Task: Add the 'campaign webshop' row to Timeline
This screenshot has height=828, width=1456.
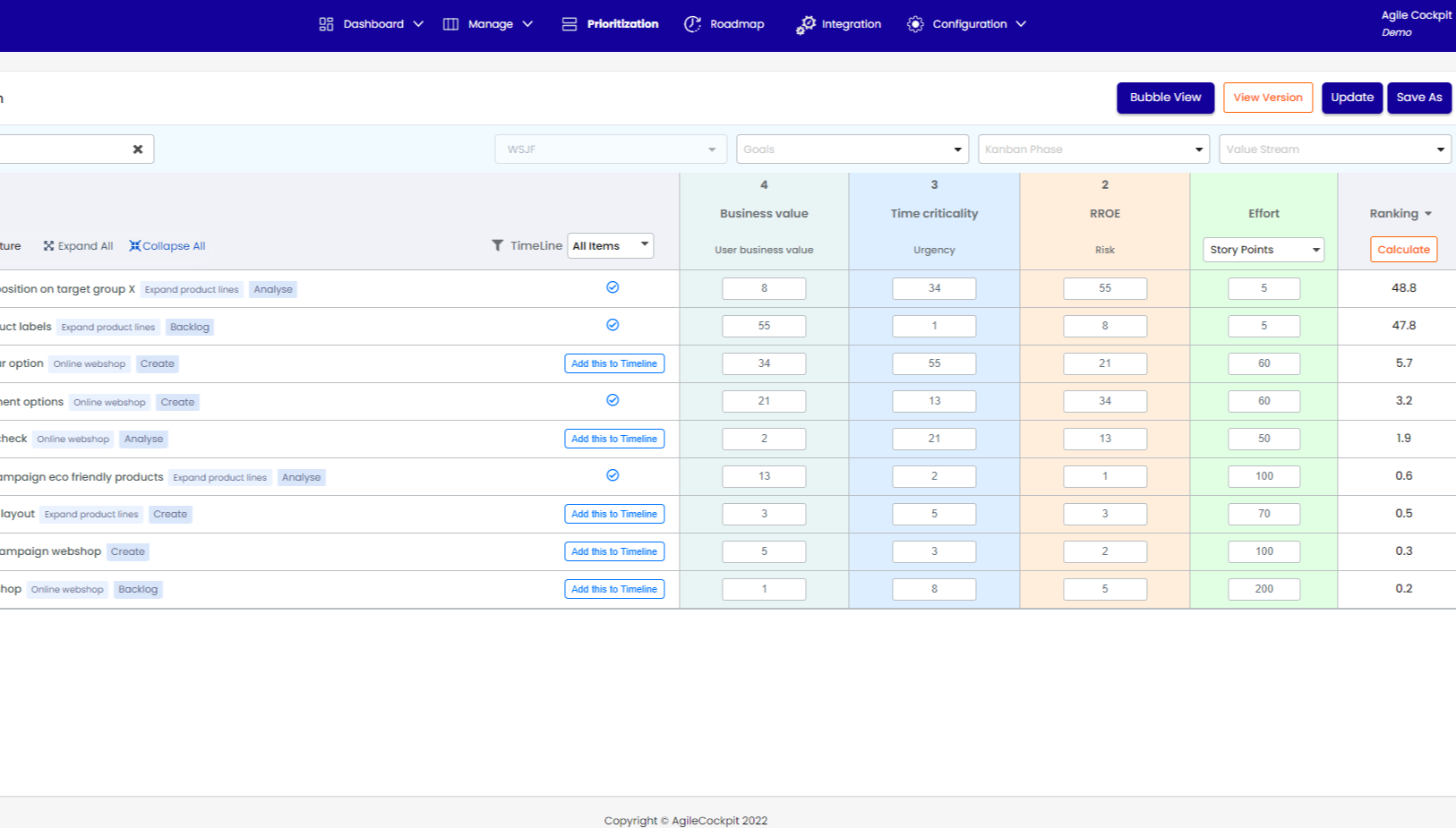Action: (614, 551)
